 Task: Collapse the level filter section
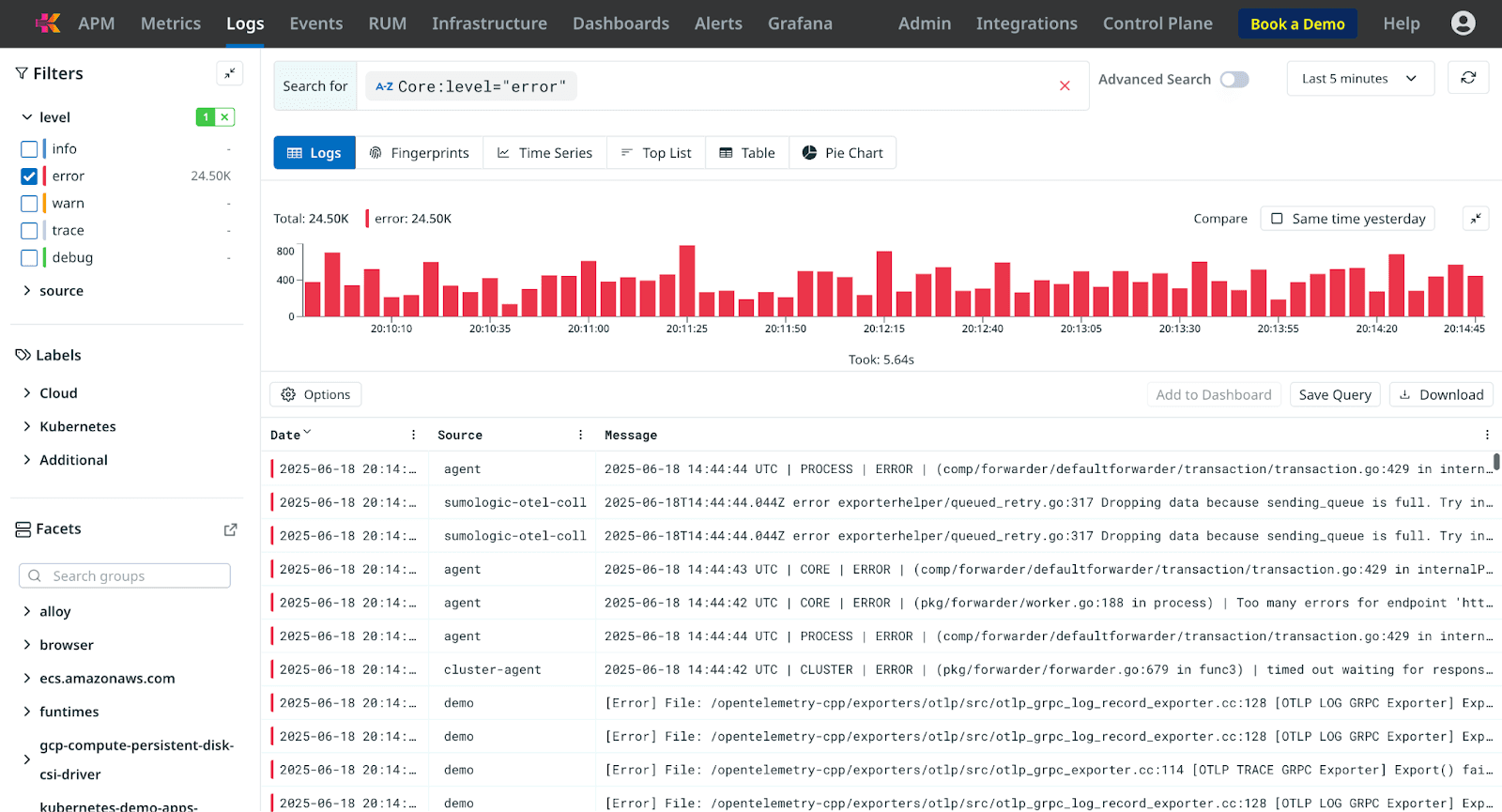tap(27, 117)
